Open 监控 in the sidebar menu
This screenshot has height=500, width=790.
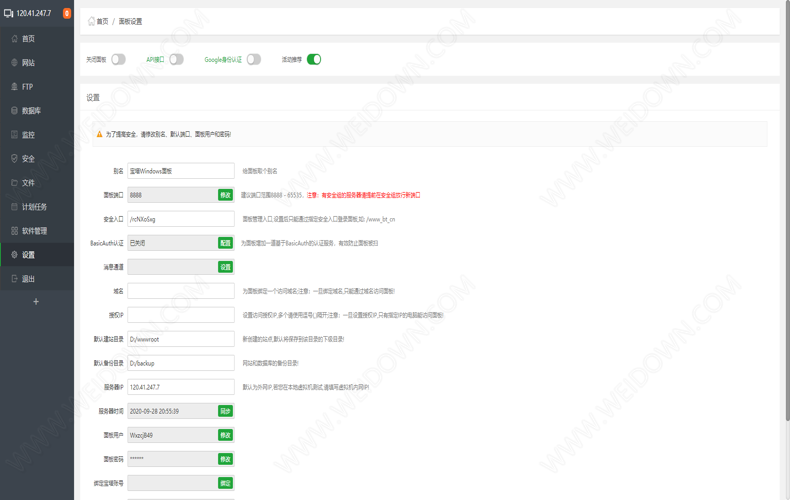pos(37,135)
